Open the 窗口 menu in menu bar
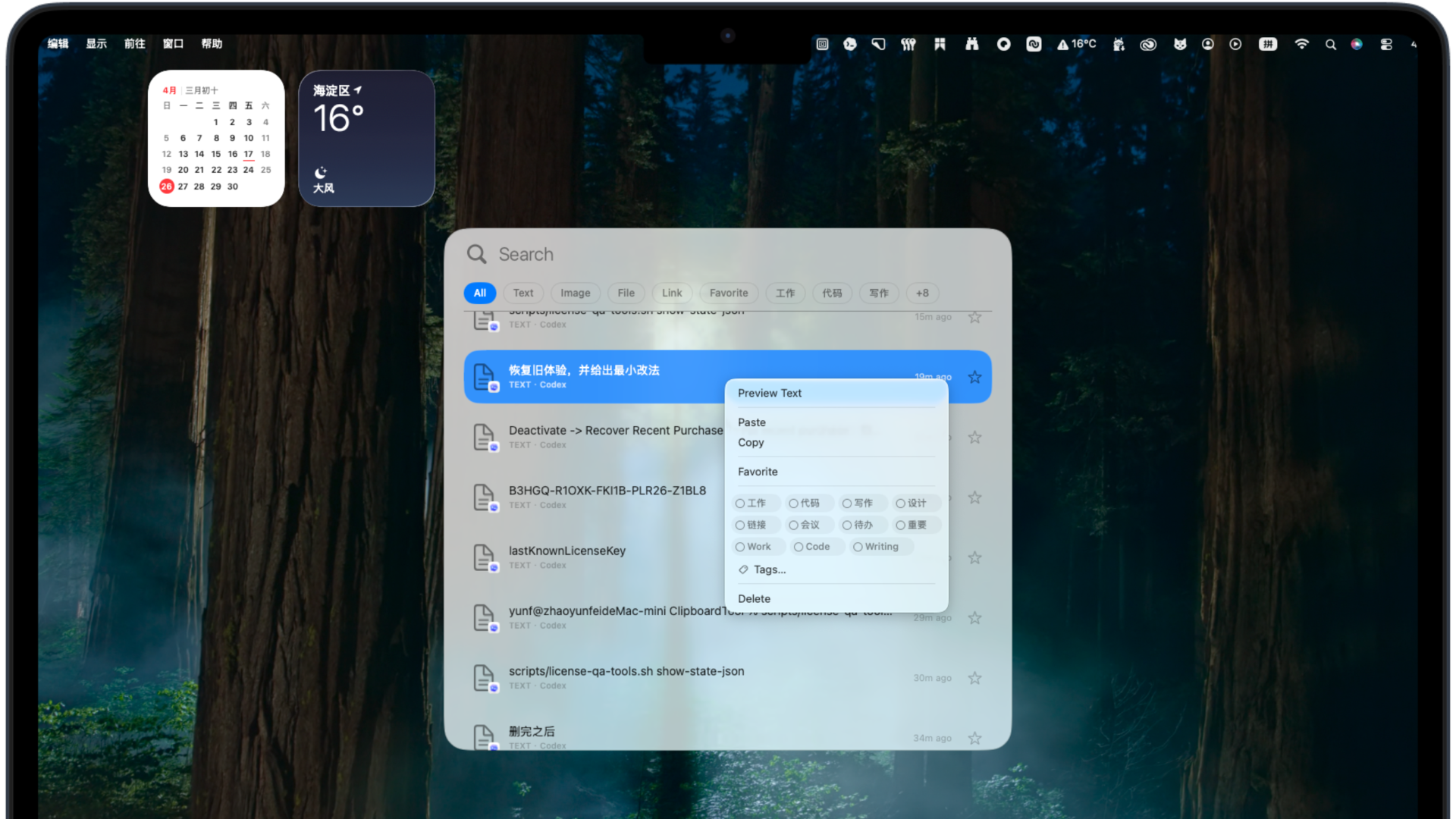The width and height of the screenshot is (1456, 819). 173,44
